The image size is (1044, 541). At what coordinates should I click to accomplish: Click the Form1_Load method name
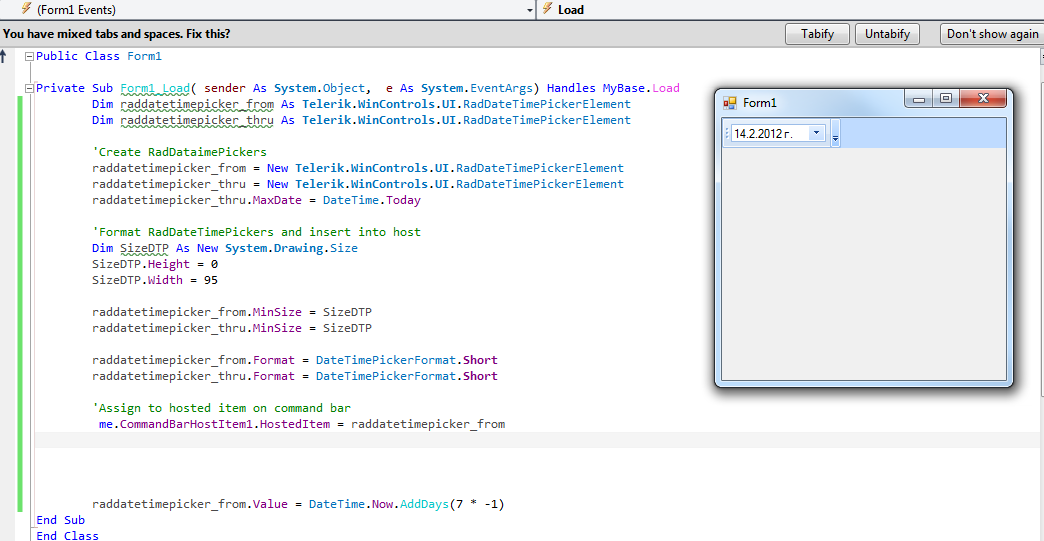coord(154,89)
